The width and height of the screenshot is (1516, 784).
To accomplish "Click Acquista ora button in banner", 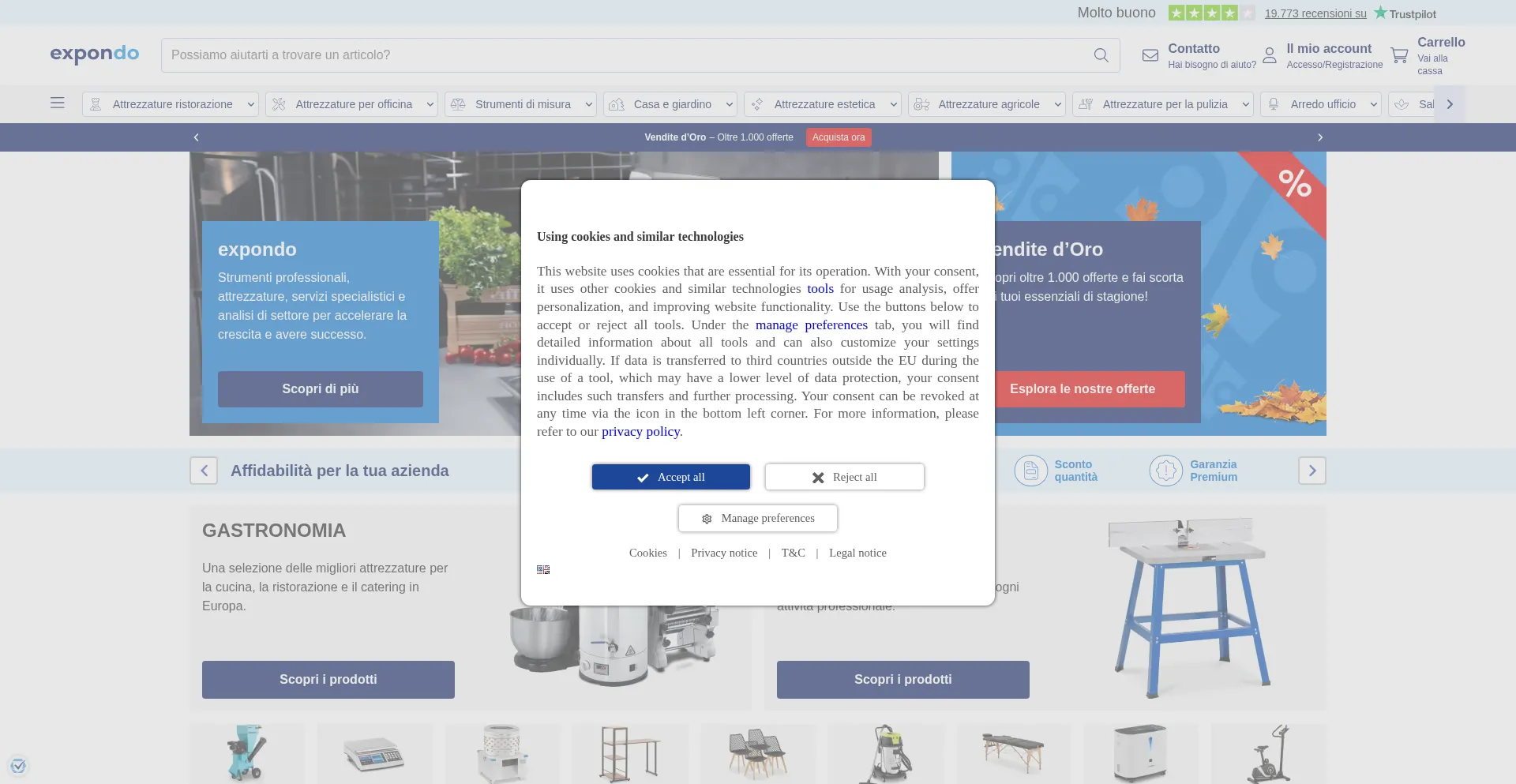I will 839,137.
